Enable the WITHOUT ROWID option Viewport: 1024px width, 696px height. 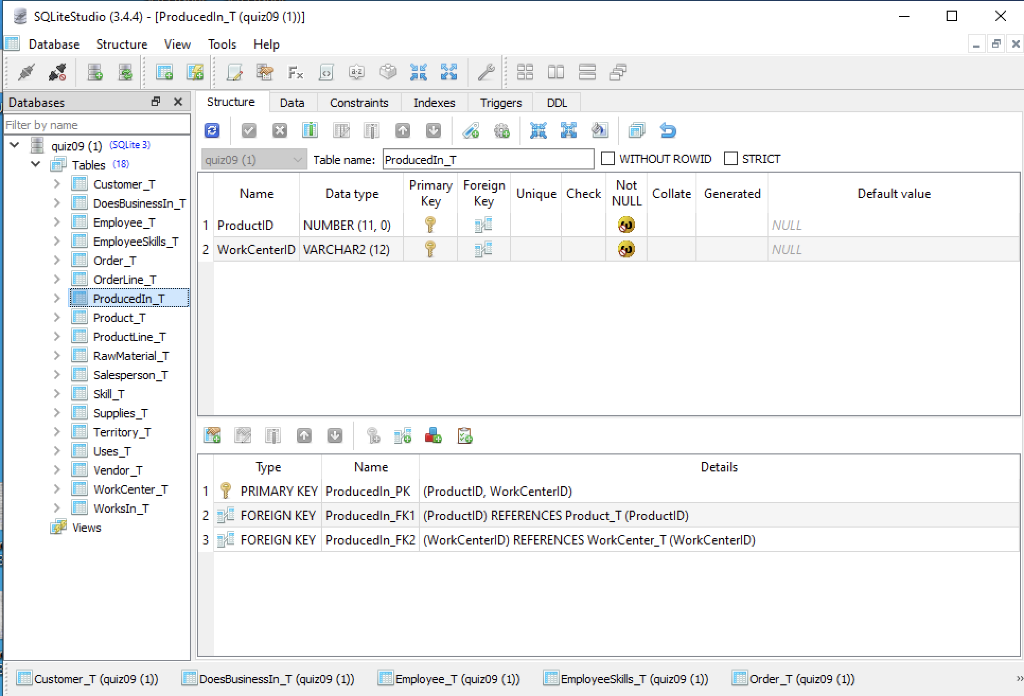coord(607,158)
